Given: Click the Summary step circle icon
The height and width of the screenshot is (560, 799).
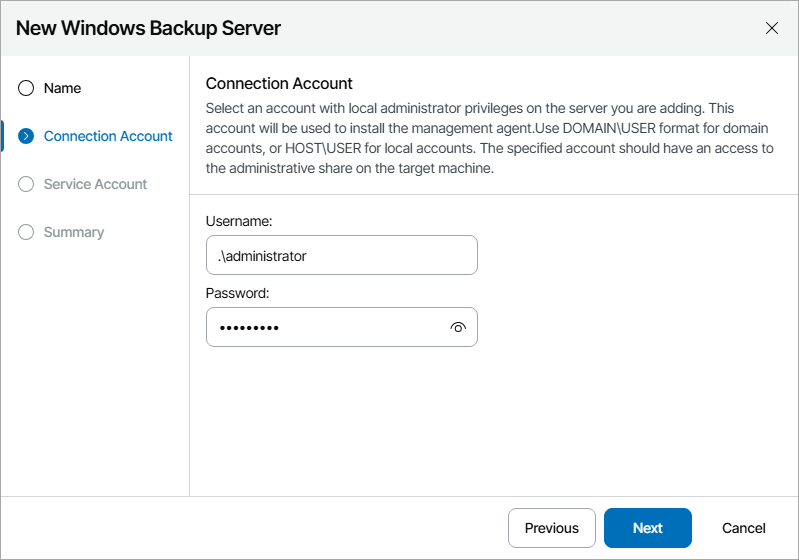Looking at the screenshot, I should (26, 232).
